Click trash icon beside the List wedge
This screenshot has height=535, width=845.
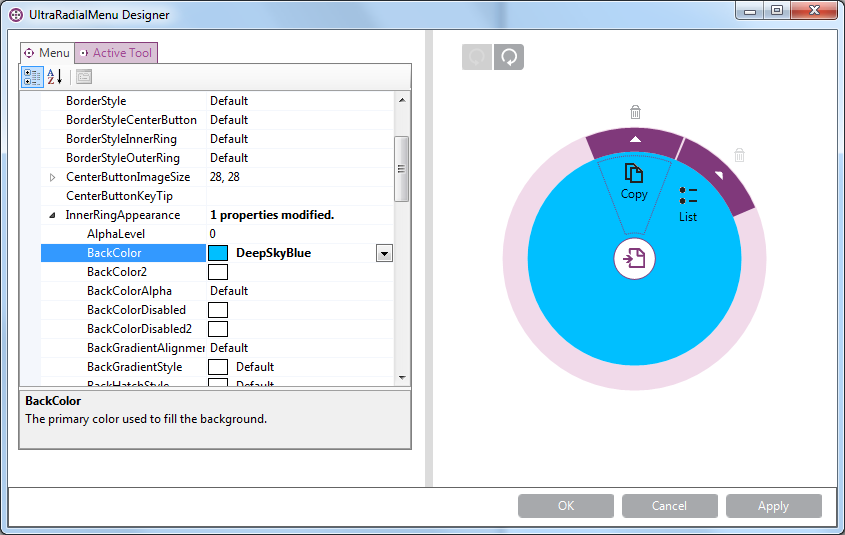click(740, 155)
